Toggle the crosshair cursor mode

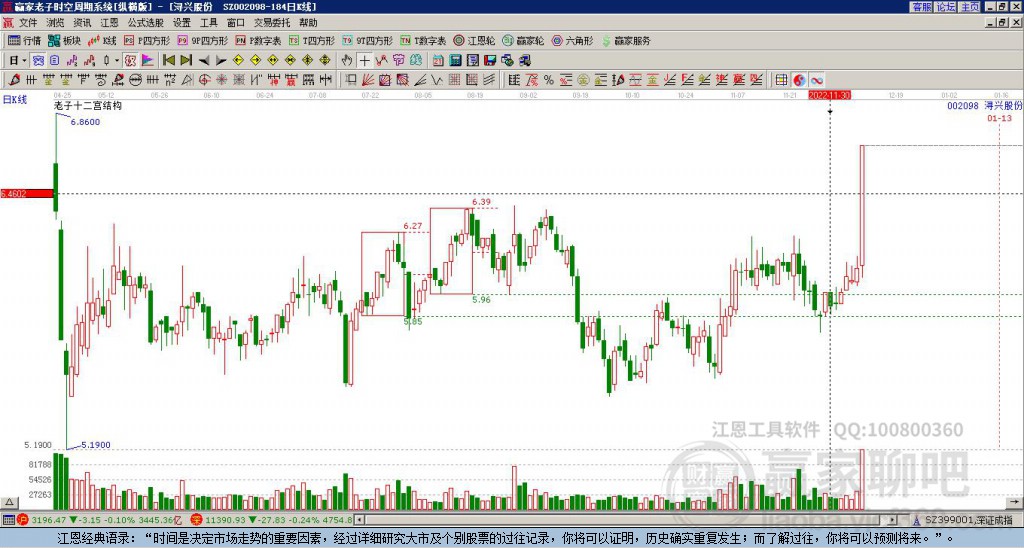364,60
